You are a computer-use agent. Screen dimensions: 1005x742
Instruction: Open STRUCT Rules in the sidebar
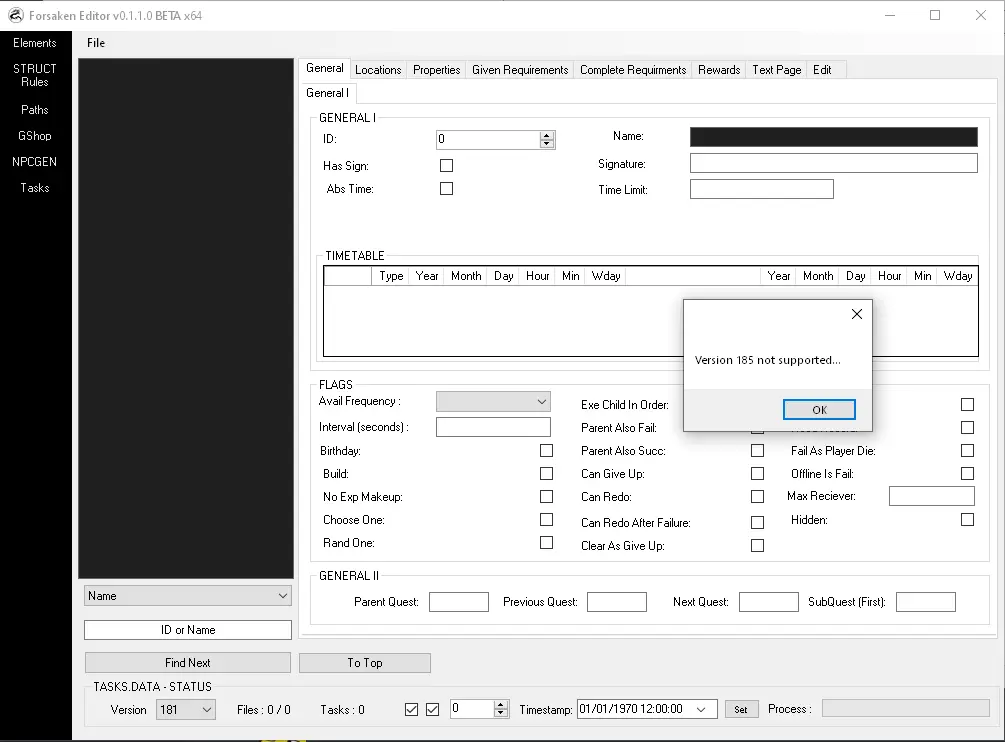35,75
